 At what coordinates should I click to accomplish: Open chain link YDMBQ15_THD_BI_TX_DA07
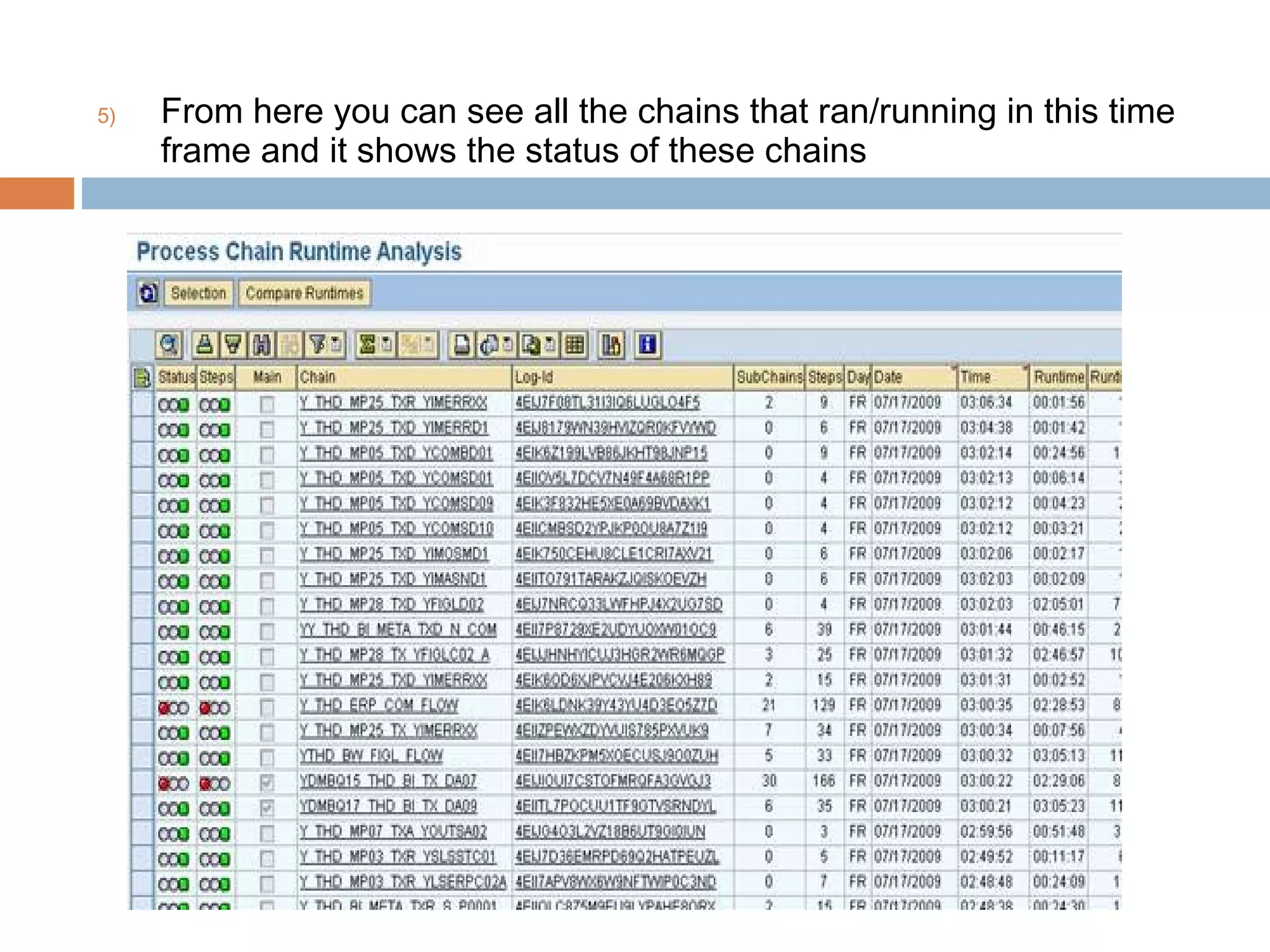(x=388, y=781)
